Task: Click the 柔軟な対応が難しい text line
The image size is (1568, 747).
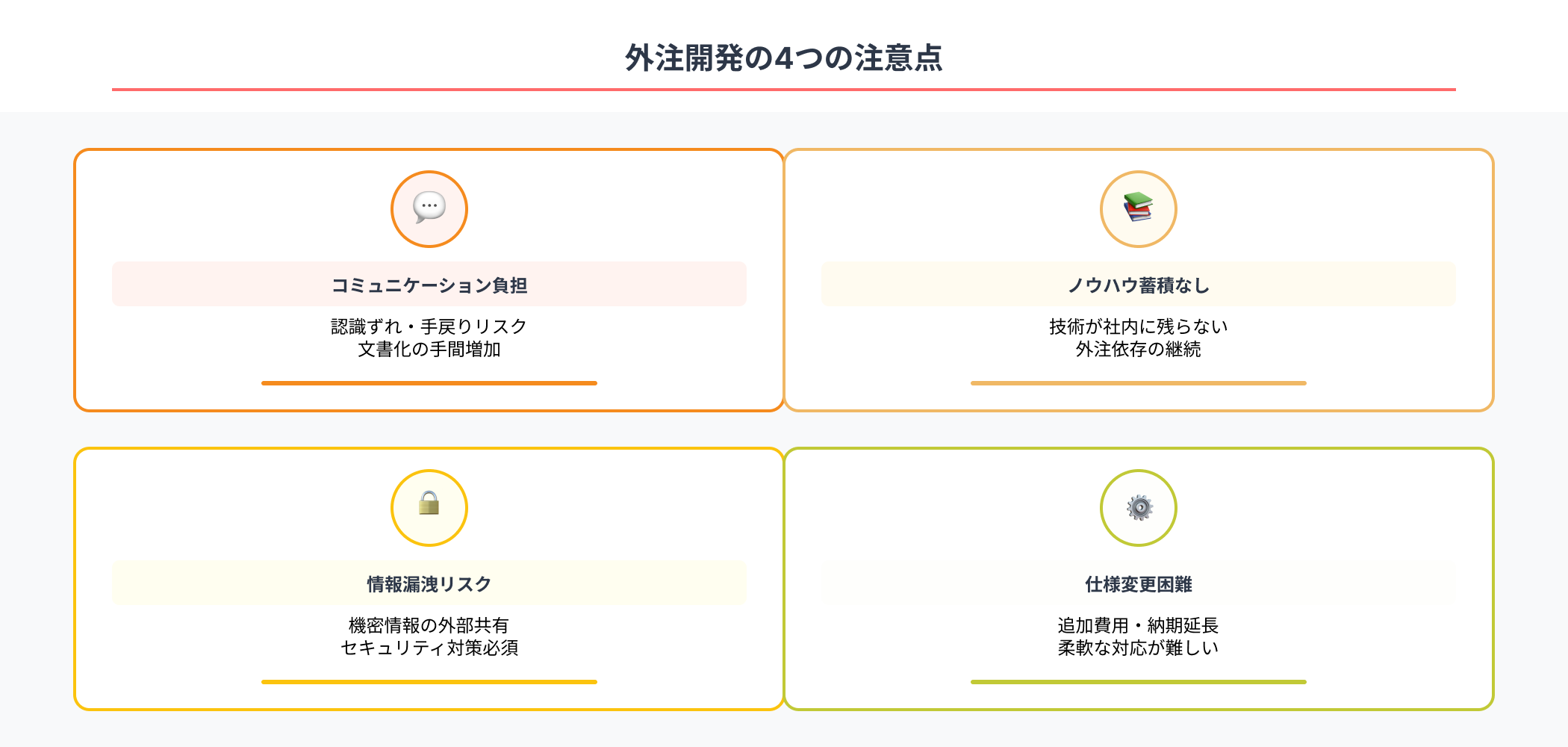Action: click(1138, 648)
